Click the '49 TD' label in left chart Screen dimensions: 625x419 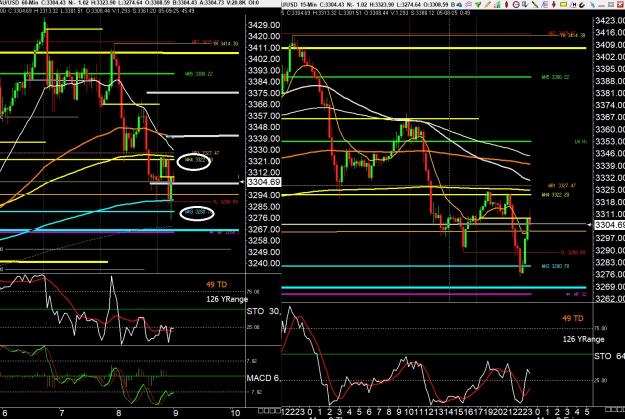216,285
